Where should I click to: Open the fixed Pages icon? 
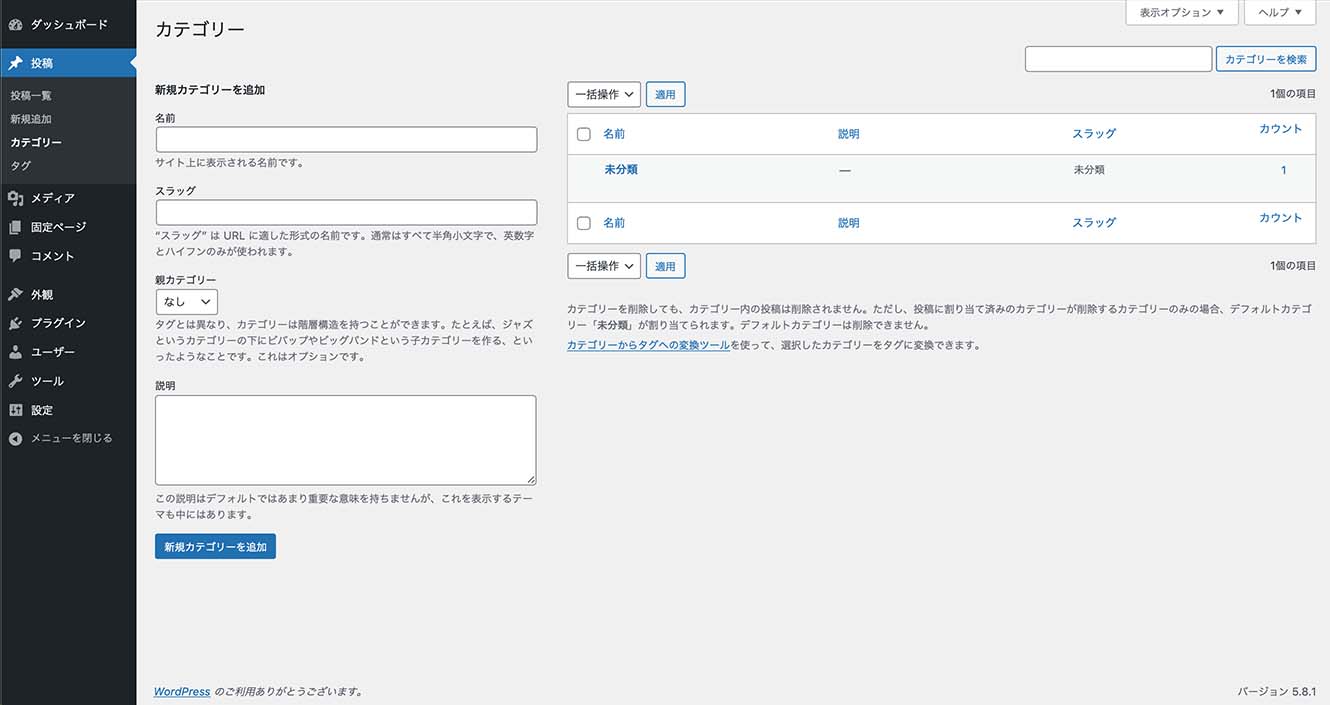pyautogui.click(x=15, y=227)
